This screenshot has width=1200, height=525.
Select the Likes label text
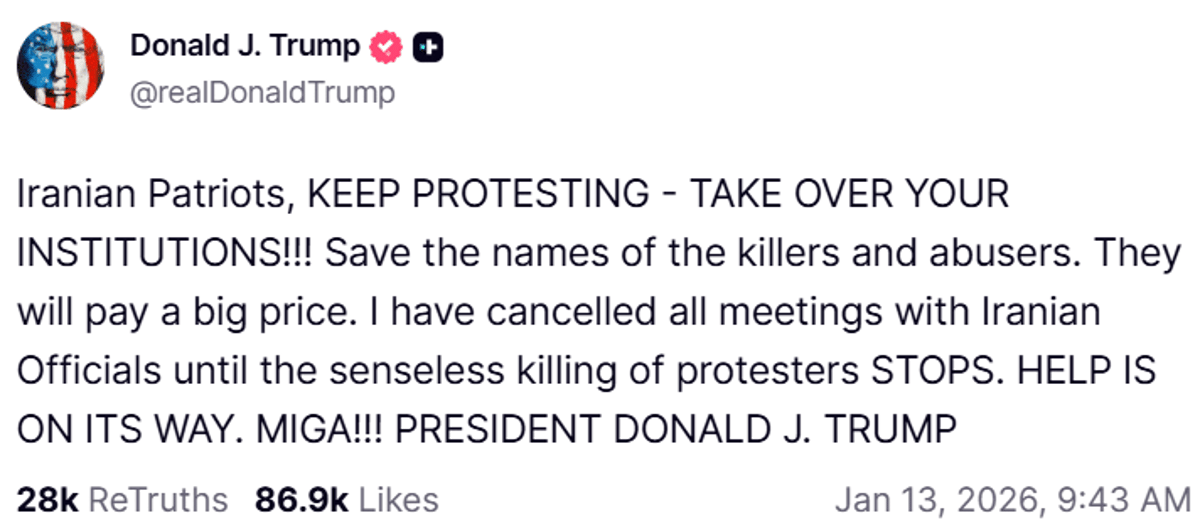[x=398, y=498]
